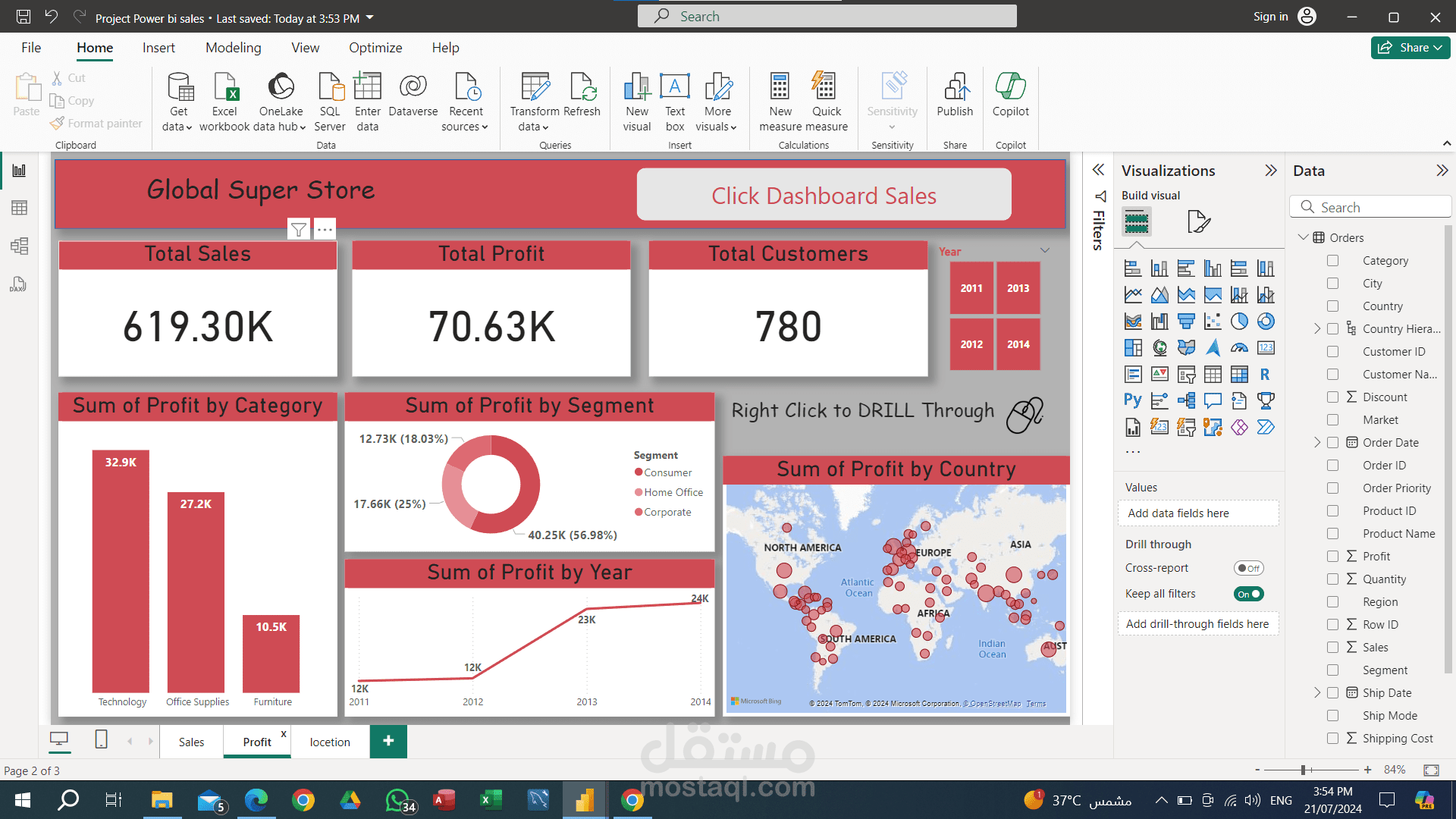Open the Year slicer dropdown chevron
The height and width of the screenshot is (819, 1456).
point(1044,251)
